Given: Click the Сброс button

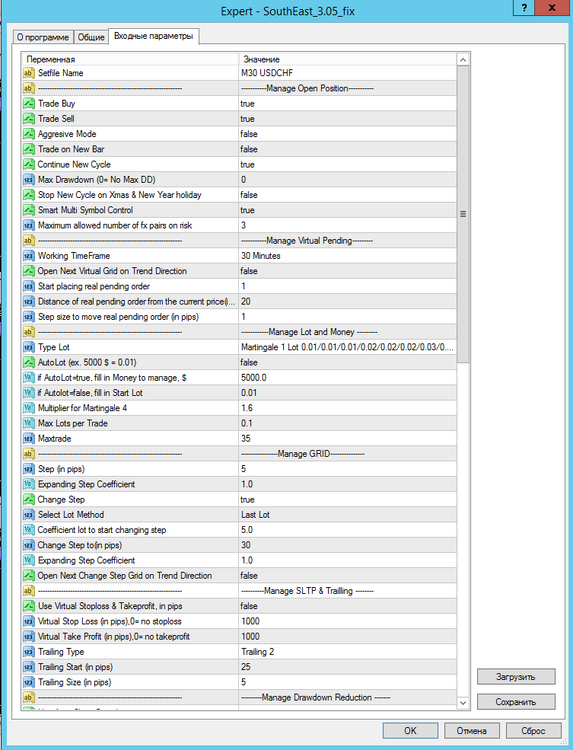Looking at the screenshot, I should [x=533, y=730].
